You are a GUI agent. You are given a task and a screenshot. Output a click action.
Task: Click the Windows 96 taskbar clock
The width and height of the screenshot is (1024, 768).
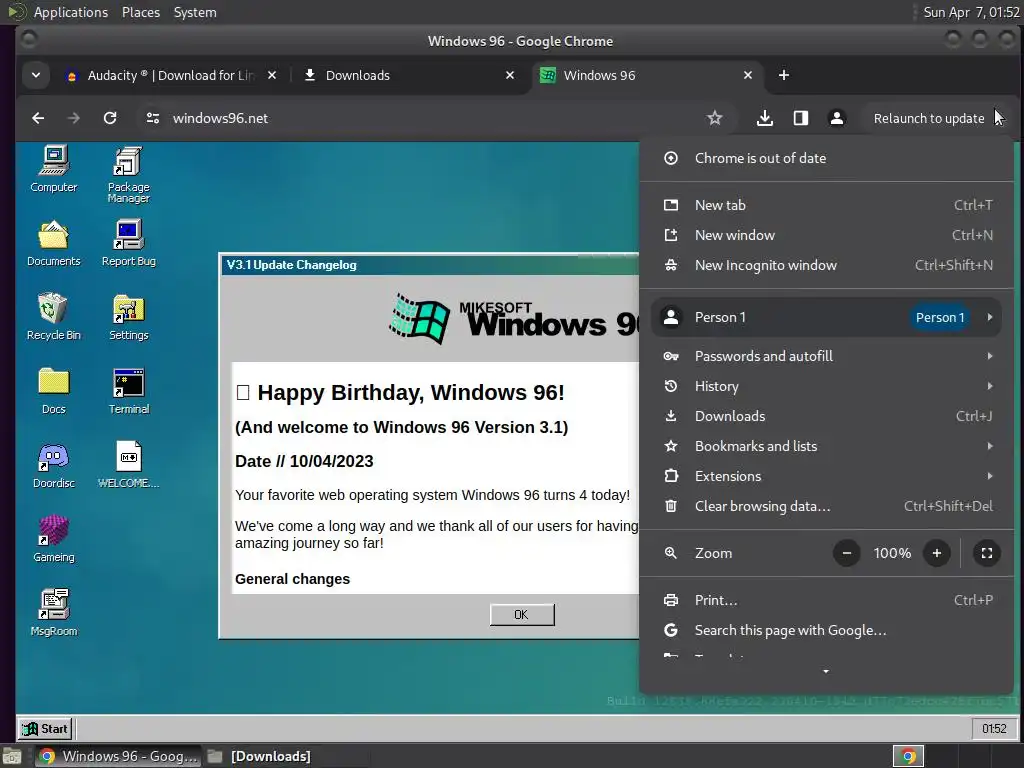[994, 728]
